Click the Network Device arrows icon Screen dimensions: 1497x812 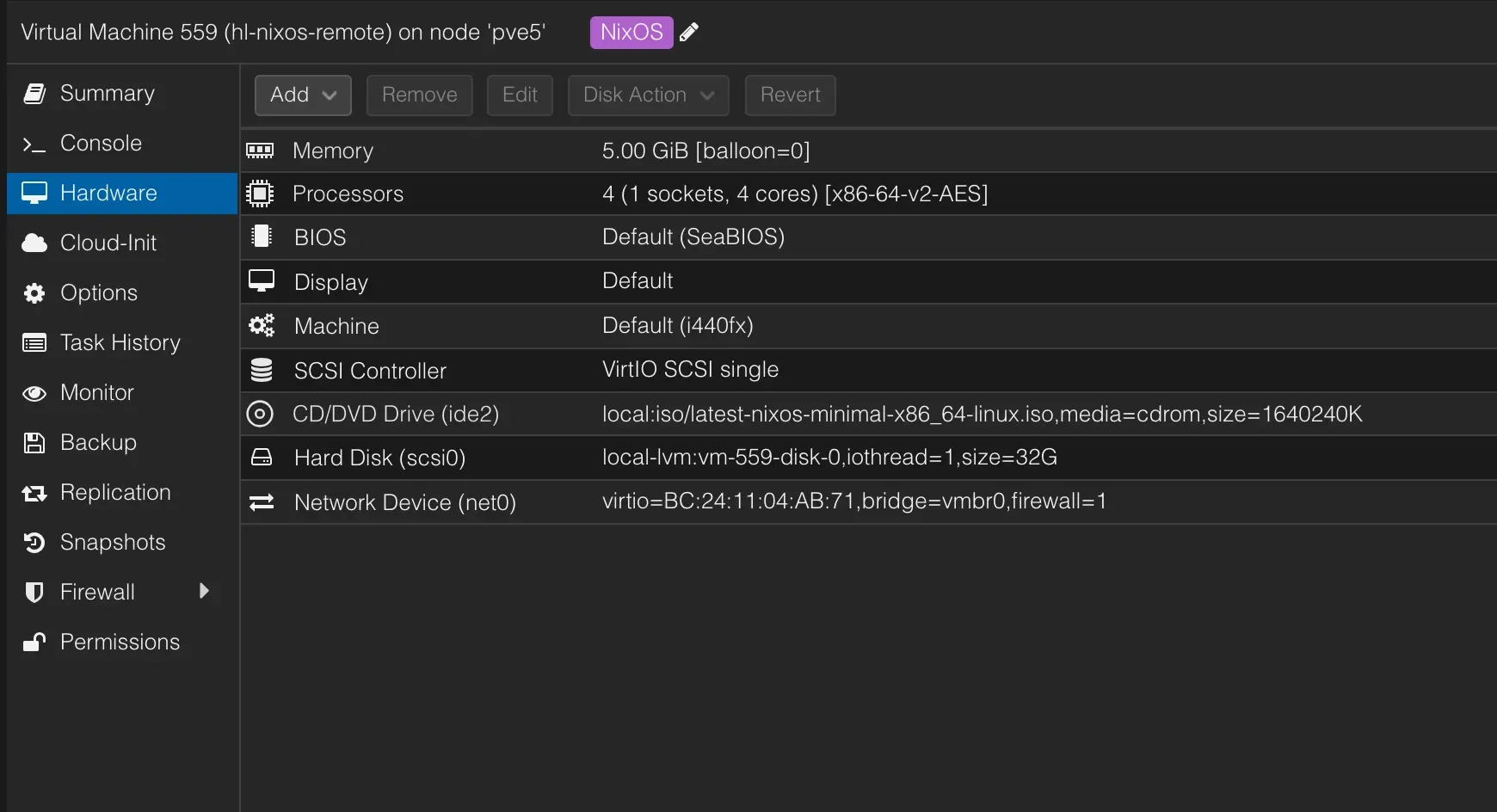(261, 502)
